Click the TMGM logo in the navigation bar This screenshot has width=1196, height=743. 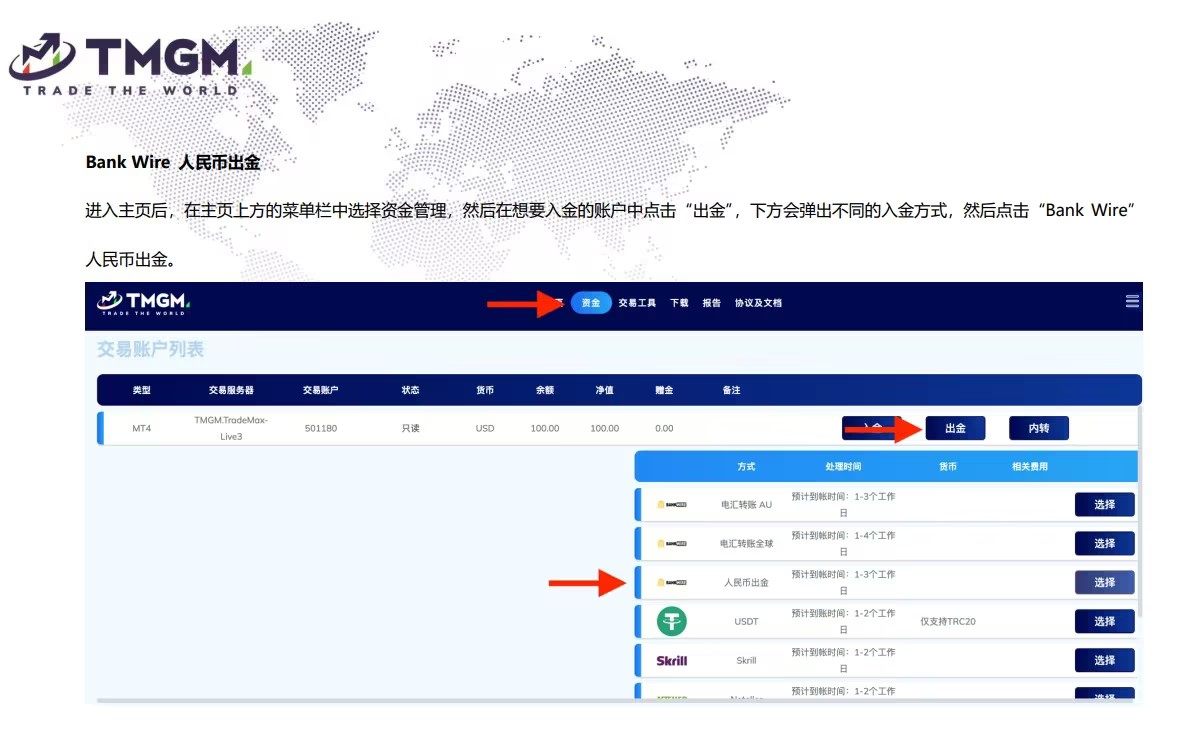(143, 303)
